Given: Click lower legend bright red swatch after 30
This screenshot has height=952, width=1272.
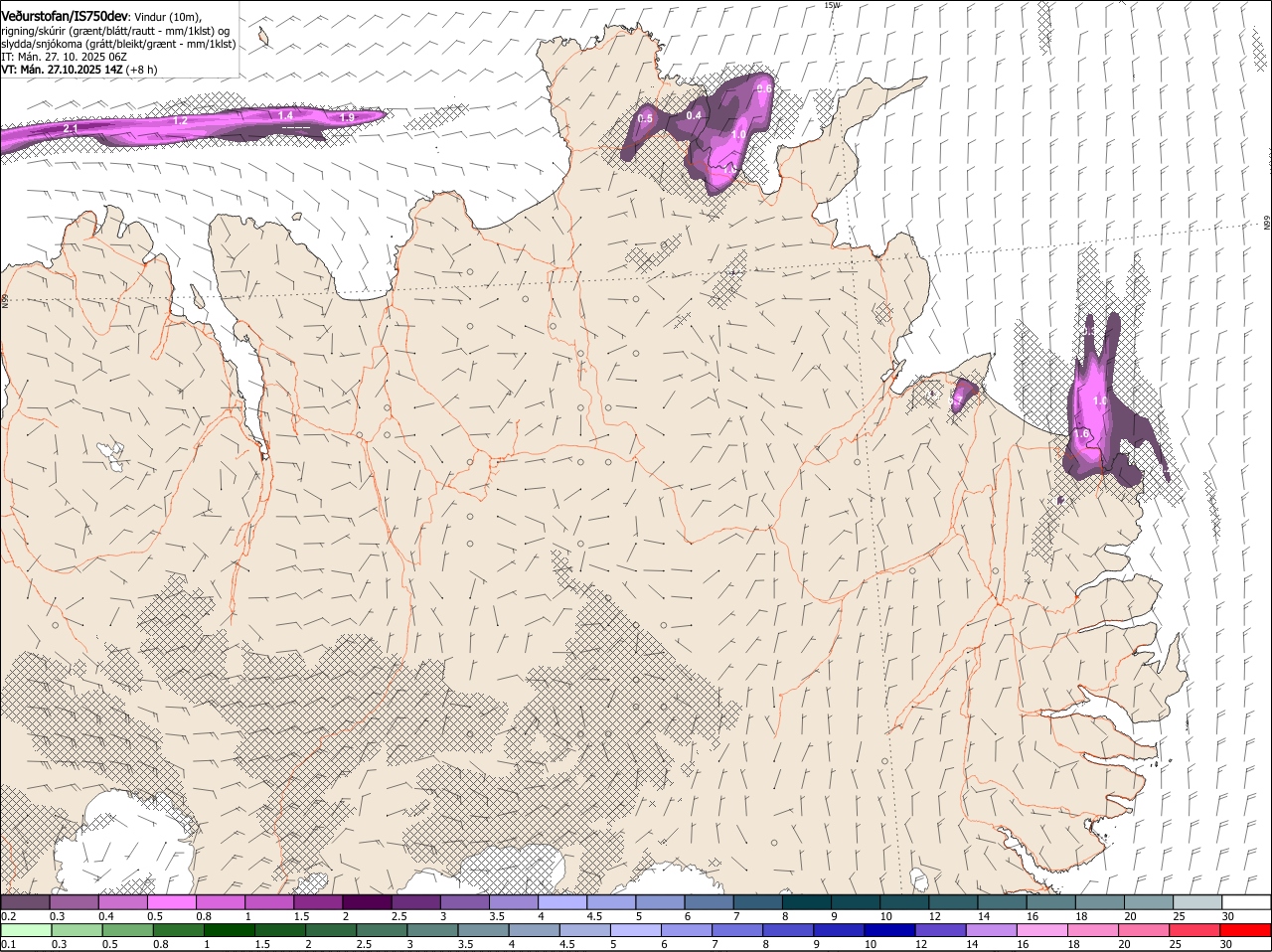Looking at the screenshot, I should [x=1247, y=930].
